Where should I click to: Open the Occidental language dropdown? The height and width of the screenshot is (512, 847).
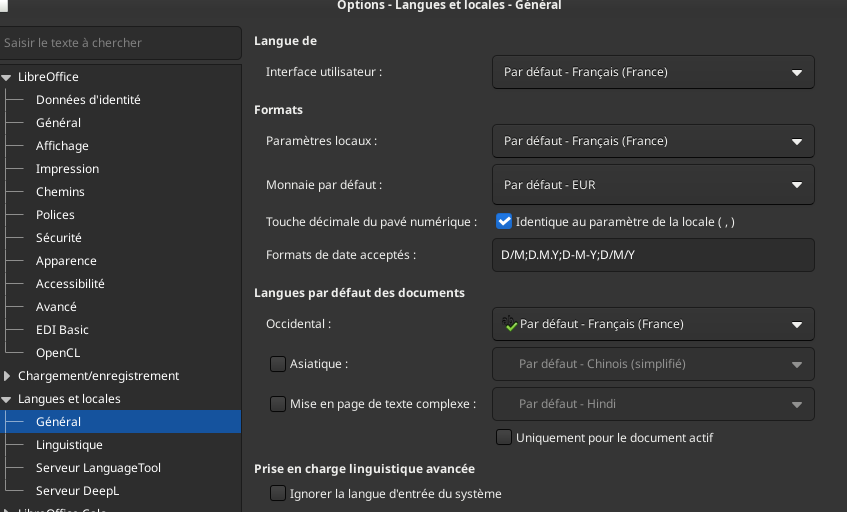coord(653,324)
